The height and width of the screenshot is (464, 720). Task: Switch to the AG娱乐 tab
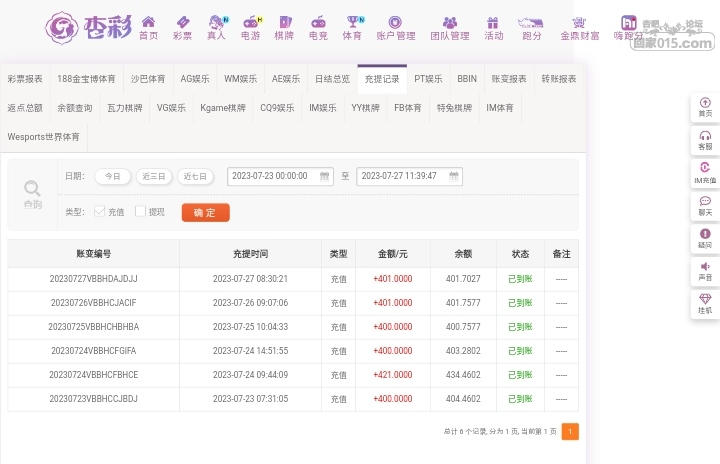(x=195, y=79)
